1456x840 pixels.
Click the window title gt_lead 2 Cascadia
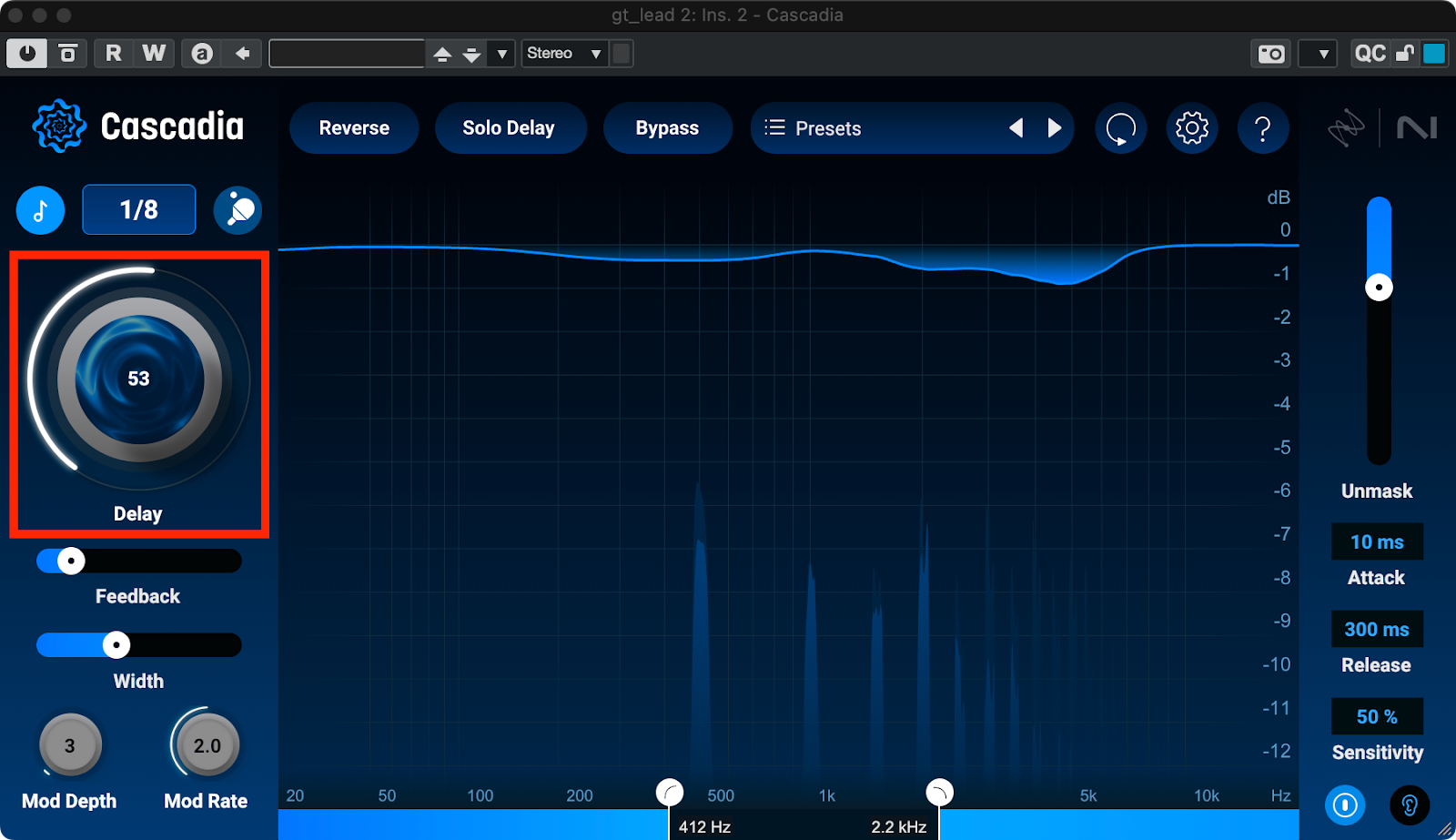(727, 15)
